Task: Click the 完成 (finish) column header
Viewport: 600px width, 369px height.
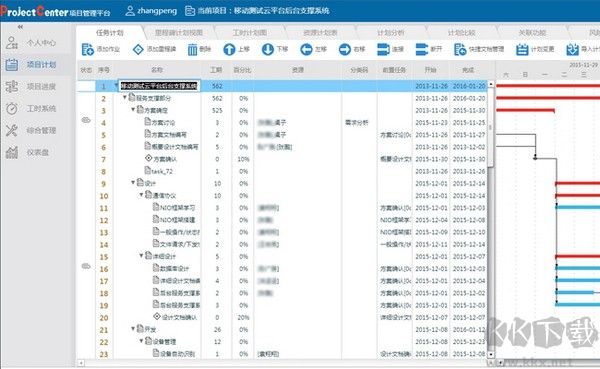Action: 468,70
